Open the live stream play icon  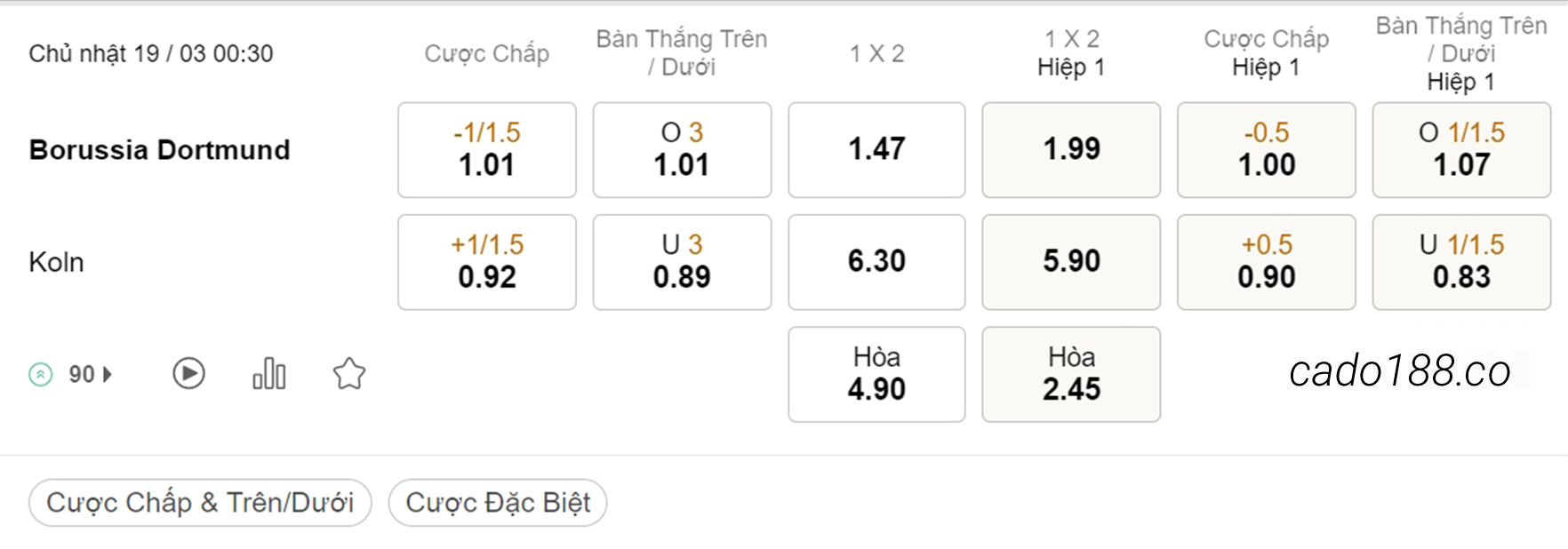pos(188,374)
